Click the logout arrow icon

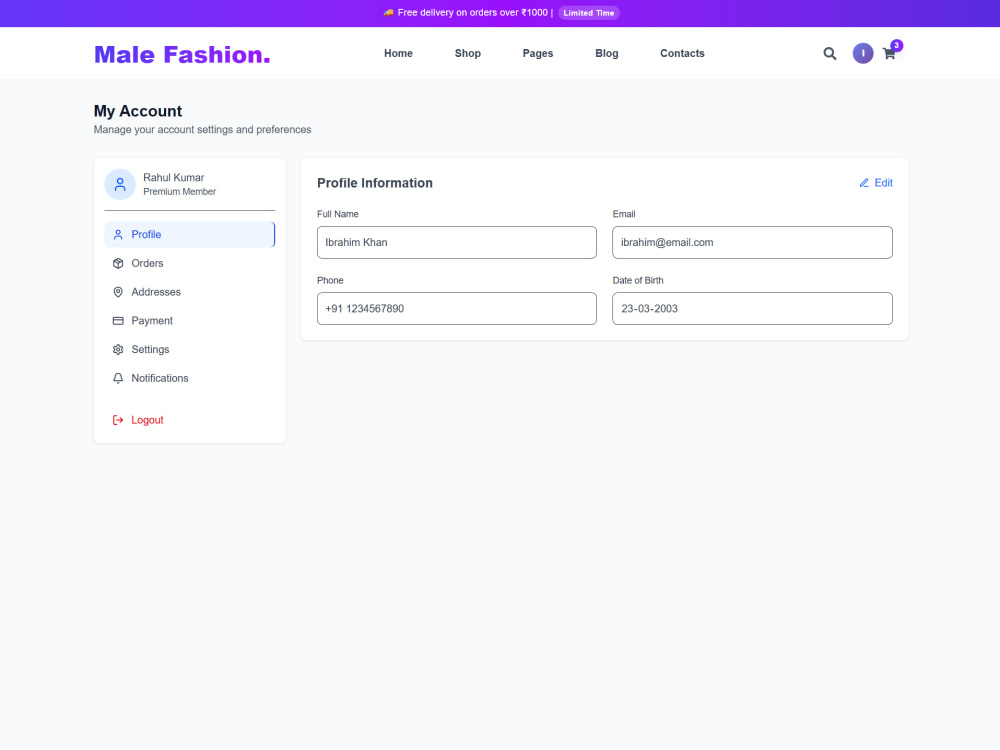118,420
